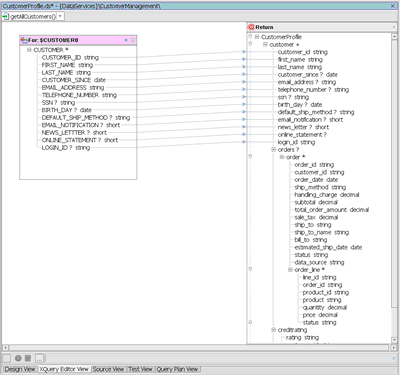Click the Return panel scroll-up arrow
This screenshot has height=375, width=400.
click(x=394, y=36)
